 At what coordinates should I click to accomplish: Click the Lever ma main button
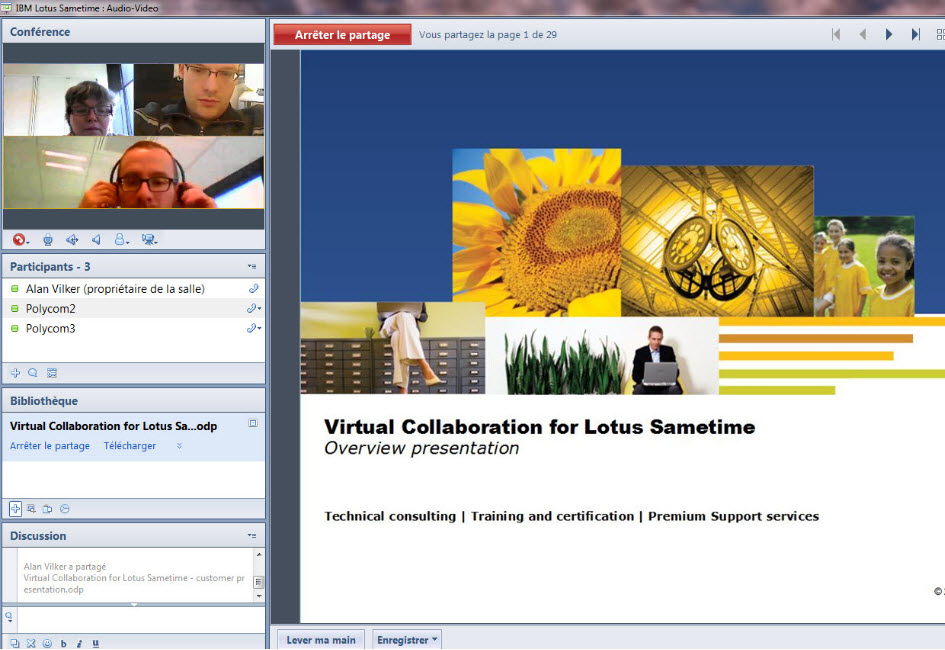(321, 640)
